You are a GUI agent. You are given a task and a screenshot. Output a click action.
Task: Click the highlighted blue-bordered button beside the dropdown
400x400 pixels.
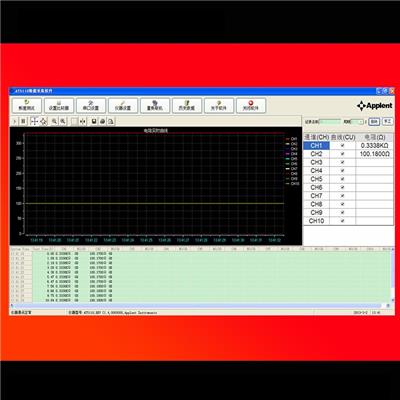tap(374, 122)
